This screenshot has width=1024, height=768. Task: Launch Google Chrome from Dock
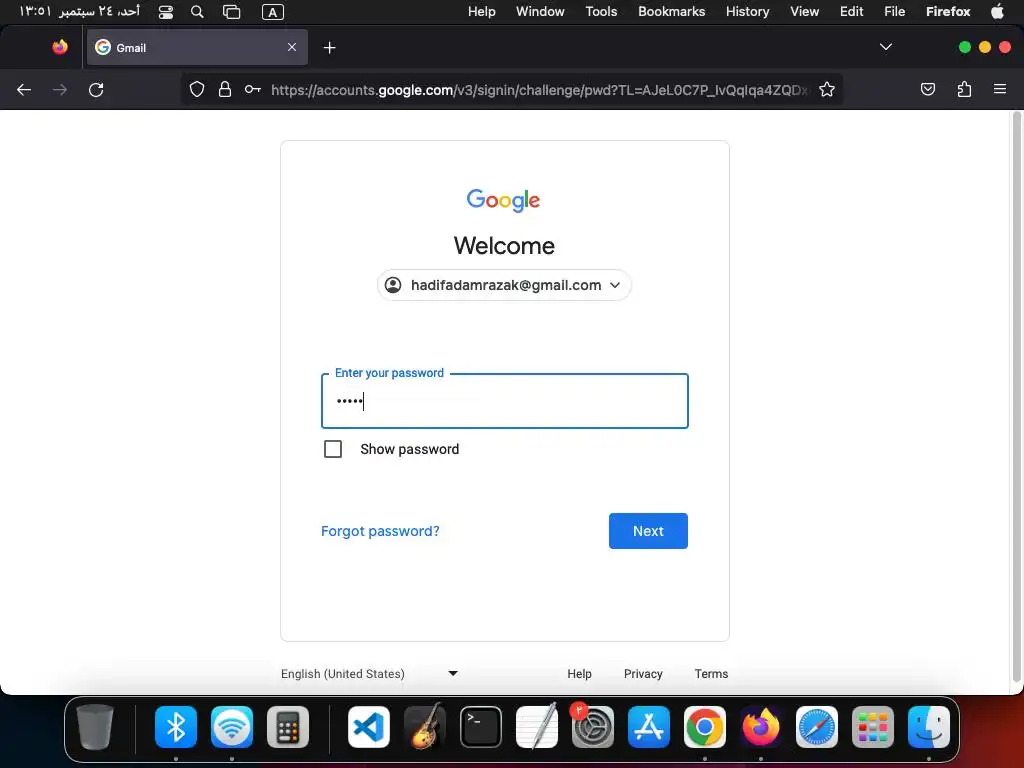[705, 727]
